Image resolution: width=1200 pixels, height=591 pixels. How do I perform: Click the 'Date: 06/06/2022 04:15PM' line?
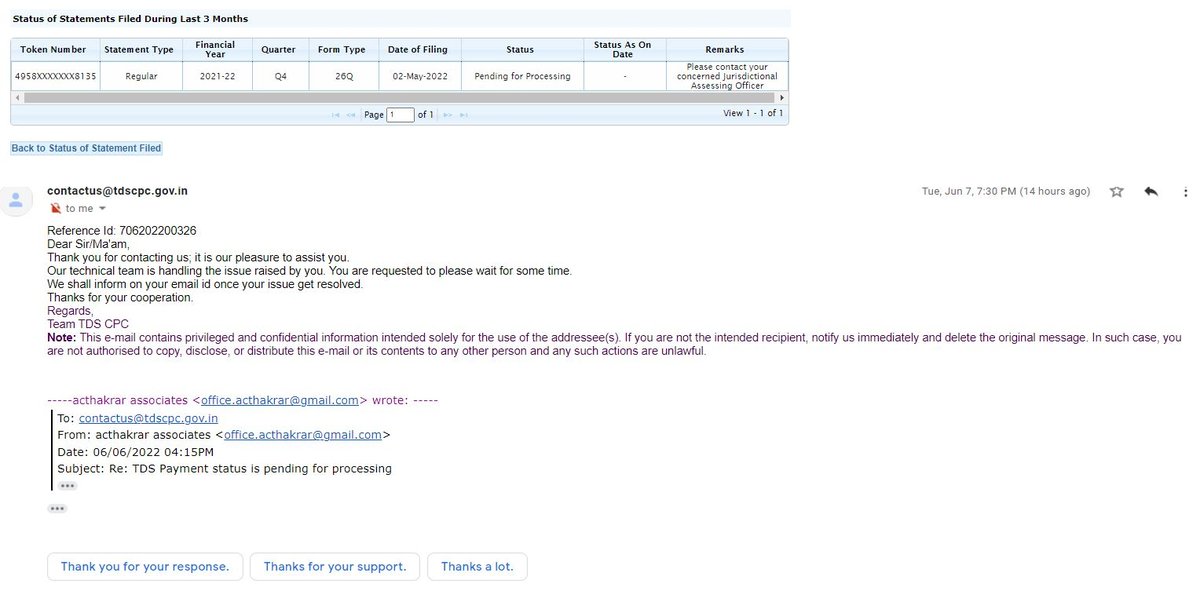135,452
